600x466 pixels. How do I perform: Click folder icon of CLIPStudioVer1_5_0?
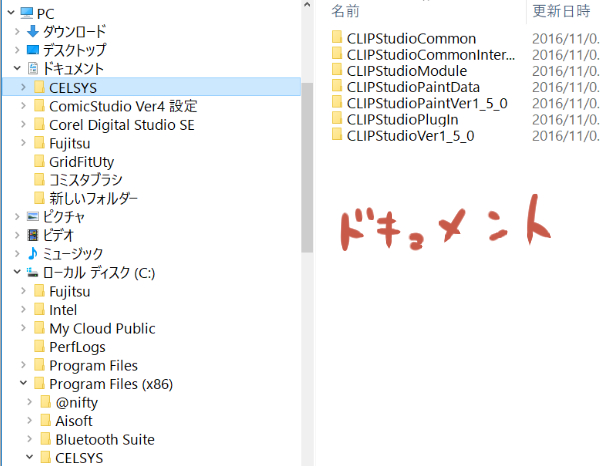pos(337,134)
